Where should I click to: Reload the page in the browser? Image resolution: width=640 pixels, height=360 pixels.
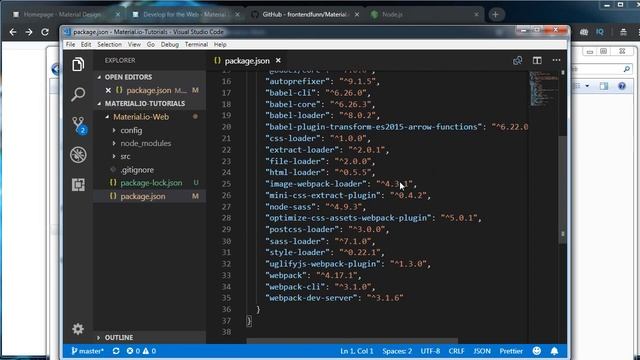pyautogui.click(x=45, y=32)
